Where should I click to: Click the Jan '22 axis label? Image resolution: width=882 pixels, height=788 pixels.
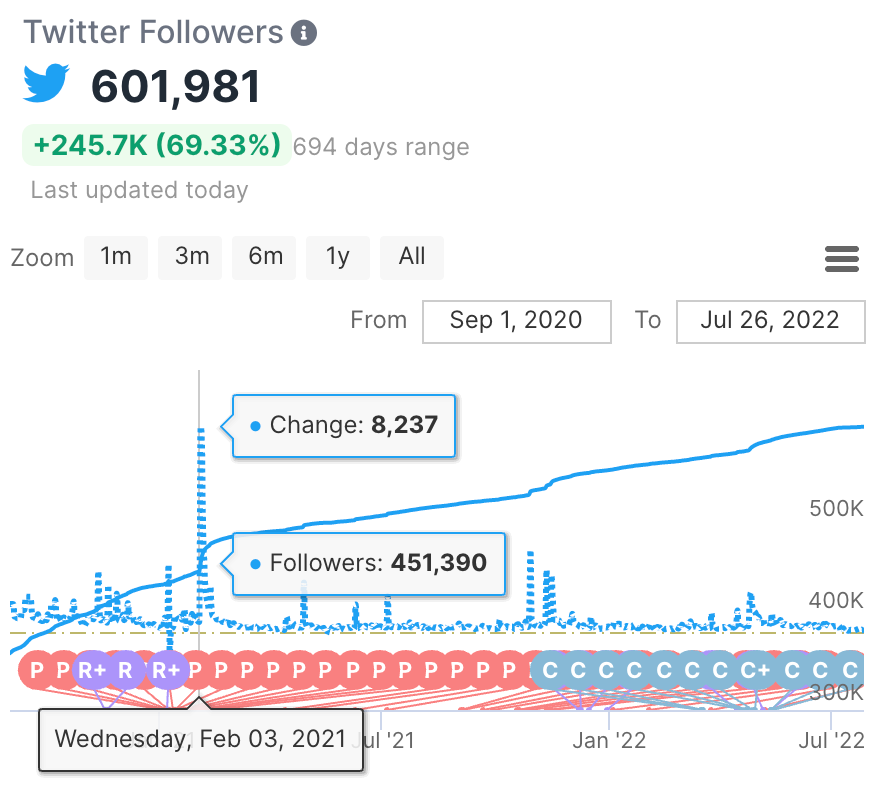point(610,741)
